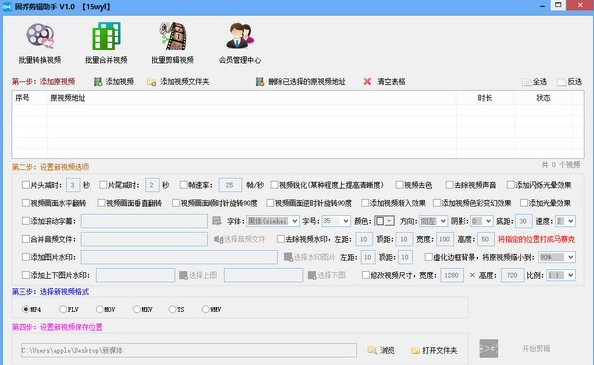Click the gray start clip icon button

tap(489, 349)
